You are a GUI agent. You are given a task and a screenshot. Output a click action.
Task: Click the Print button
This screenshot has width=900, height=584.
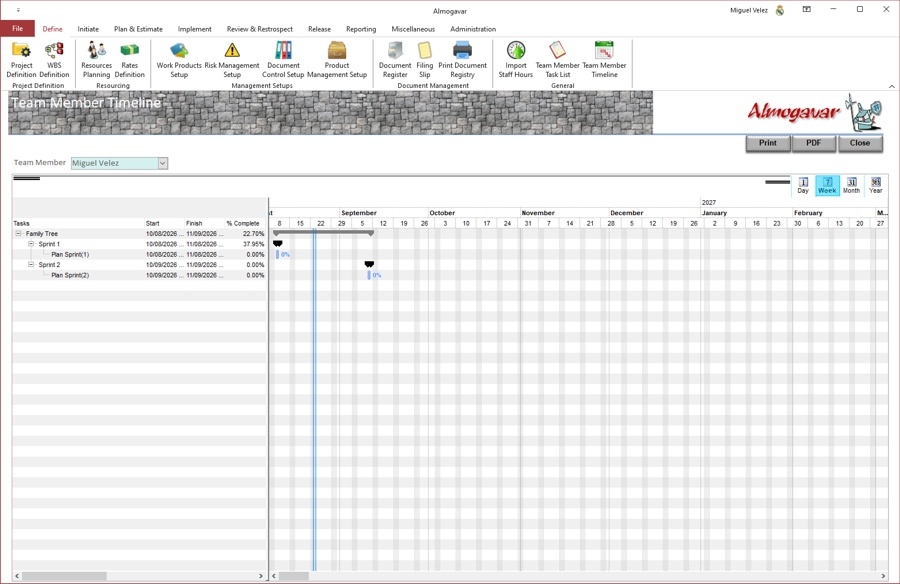[x=768, y=143]
